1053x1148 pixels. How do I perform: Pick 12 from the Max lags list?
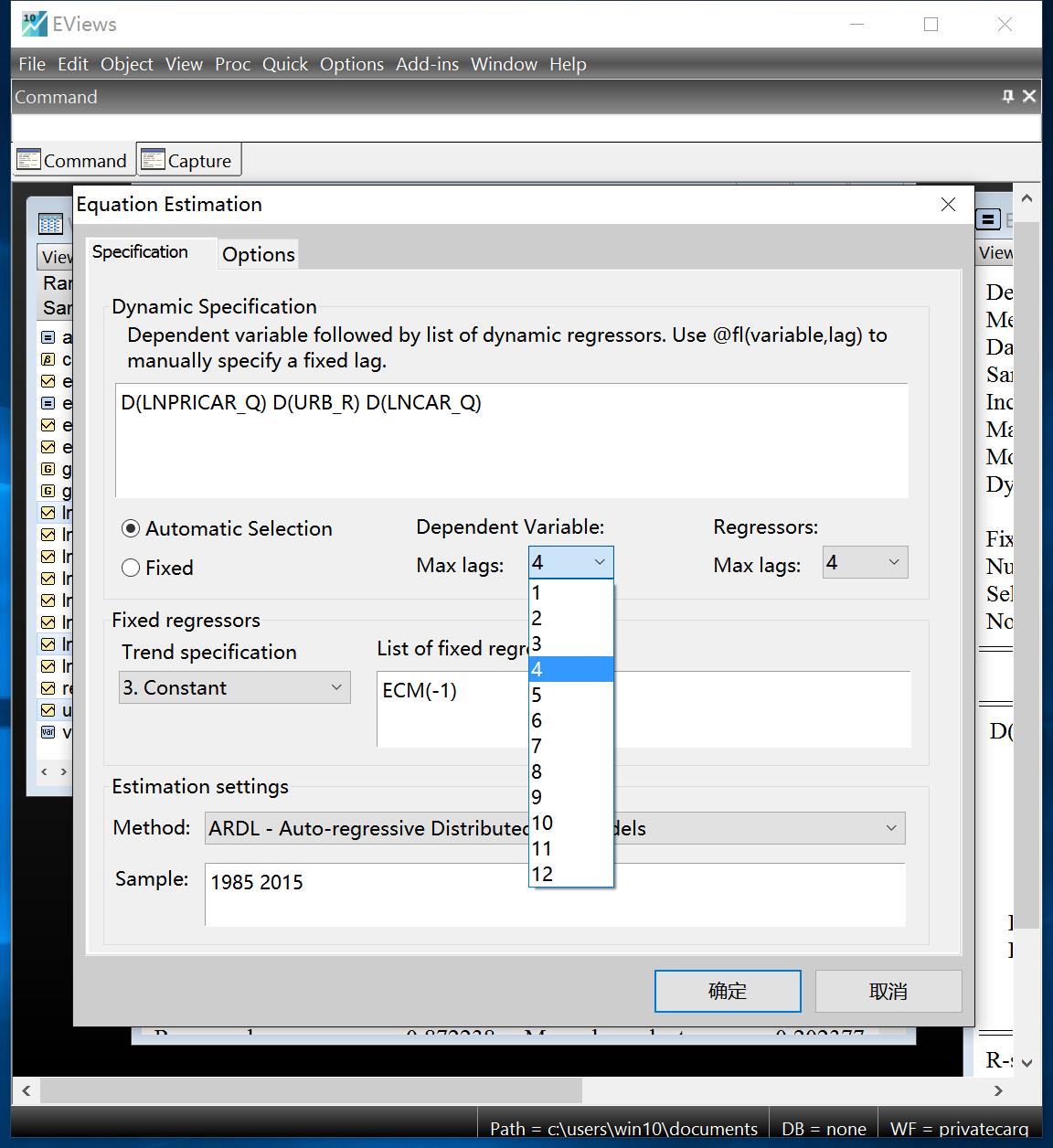coord(571,874)
